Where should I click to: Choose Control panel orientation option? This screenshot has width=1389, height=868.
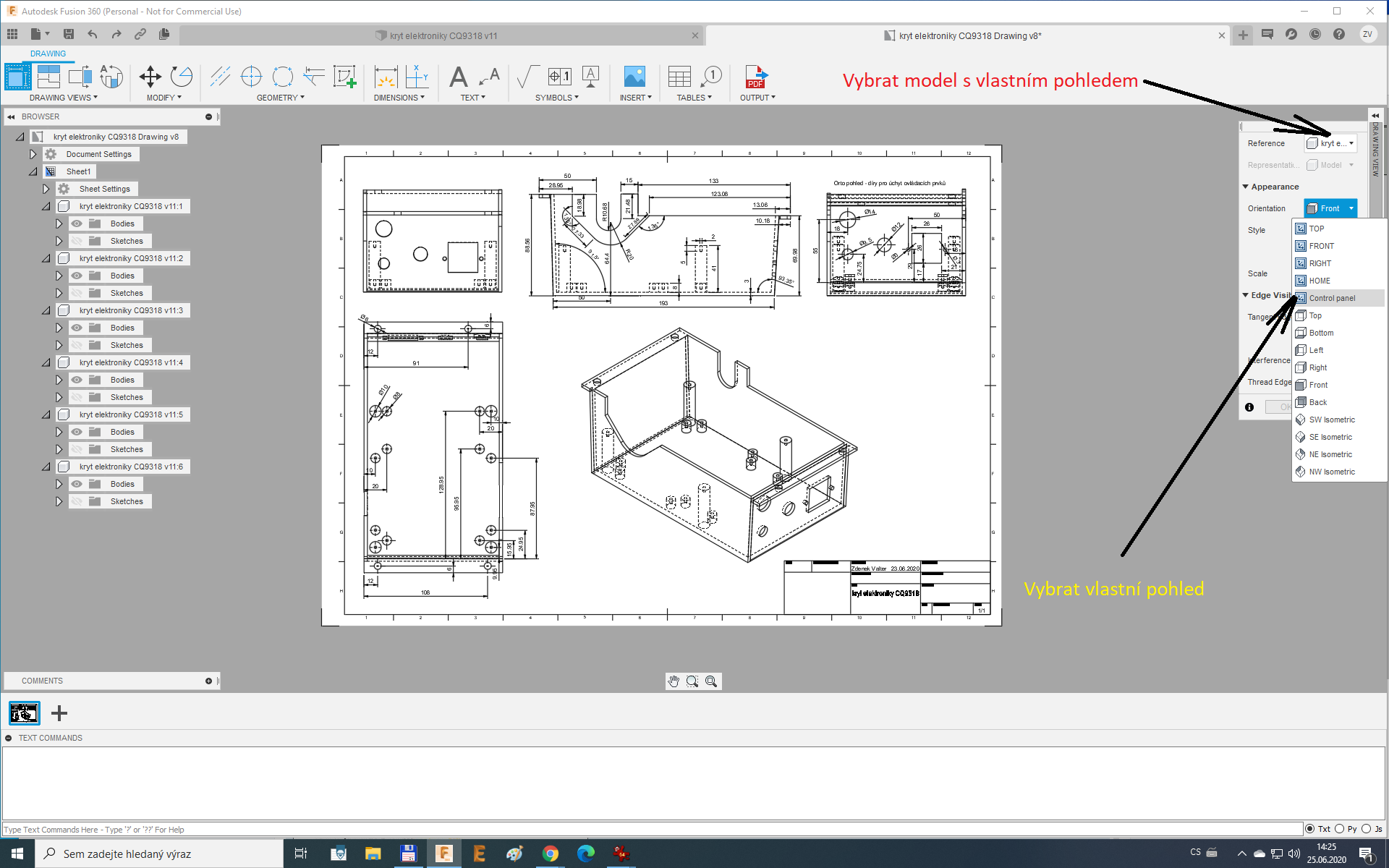coord(1332,298)
